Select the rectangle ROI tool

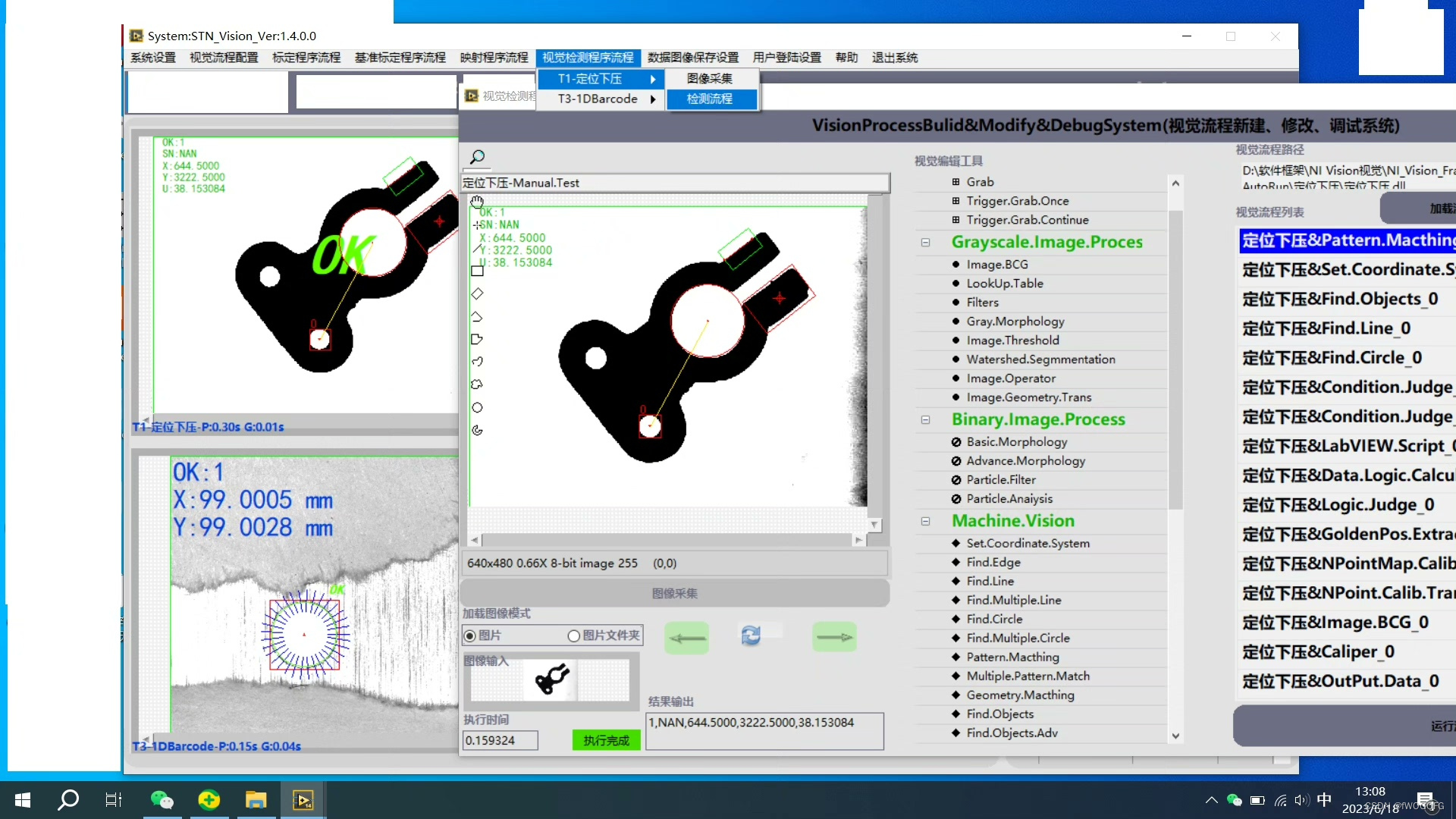click(x=477, y=271)
